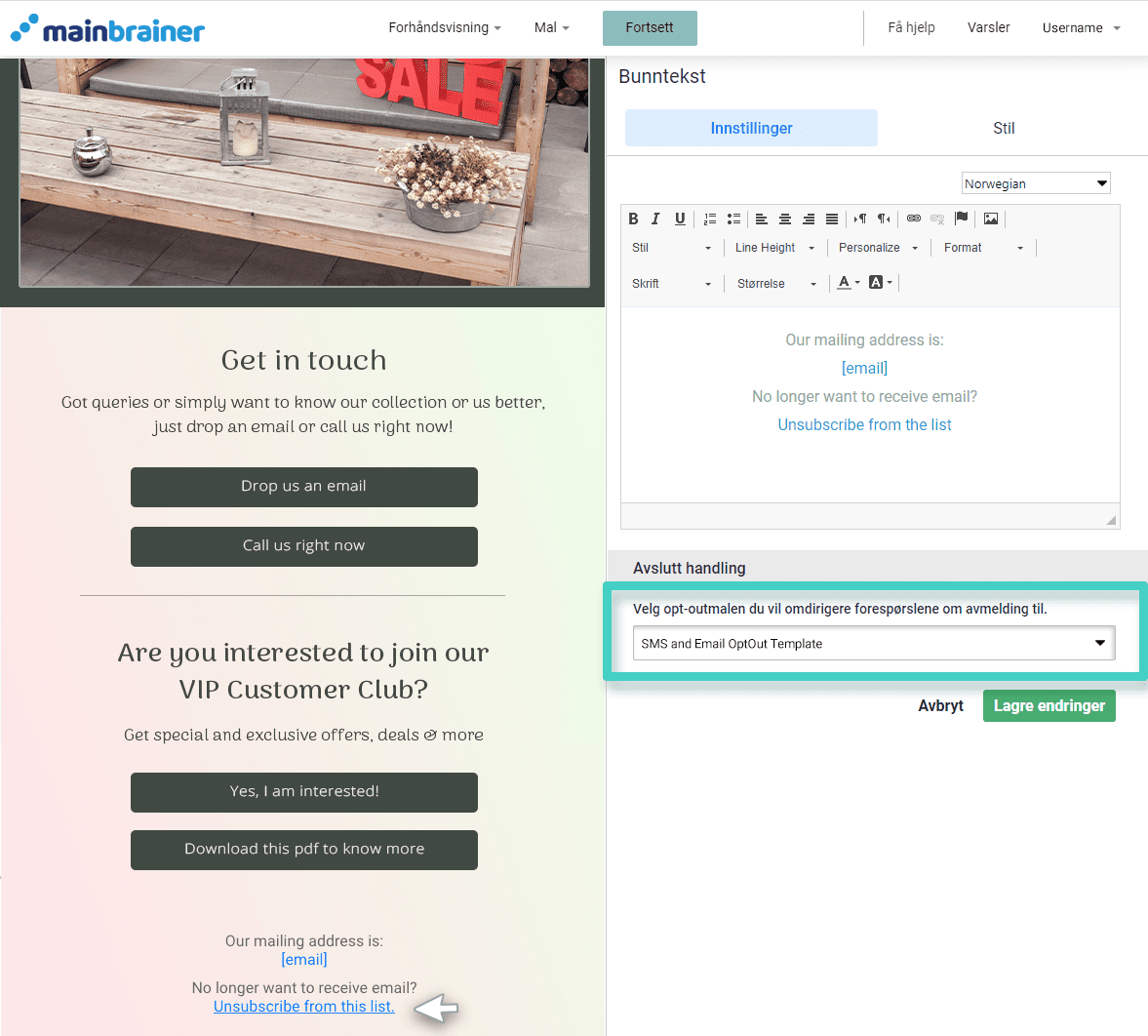Switch to the Stil tab
Screen dimensions: 1148x1036
(x=1004, y=128)
